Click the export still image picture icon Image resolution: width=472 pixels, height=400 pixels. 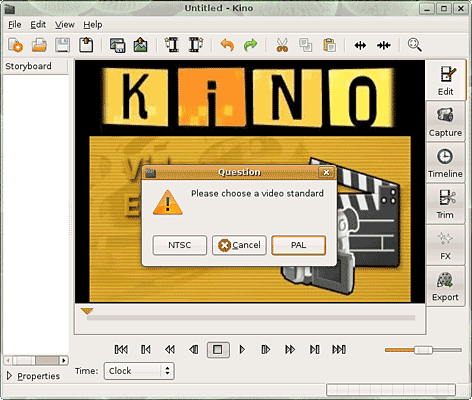click(141, 45)
